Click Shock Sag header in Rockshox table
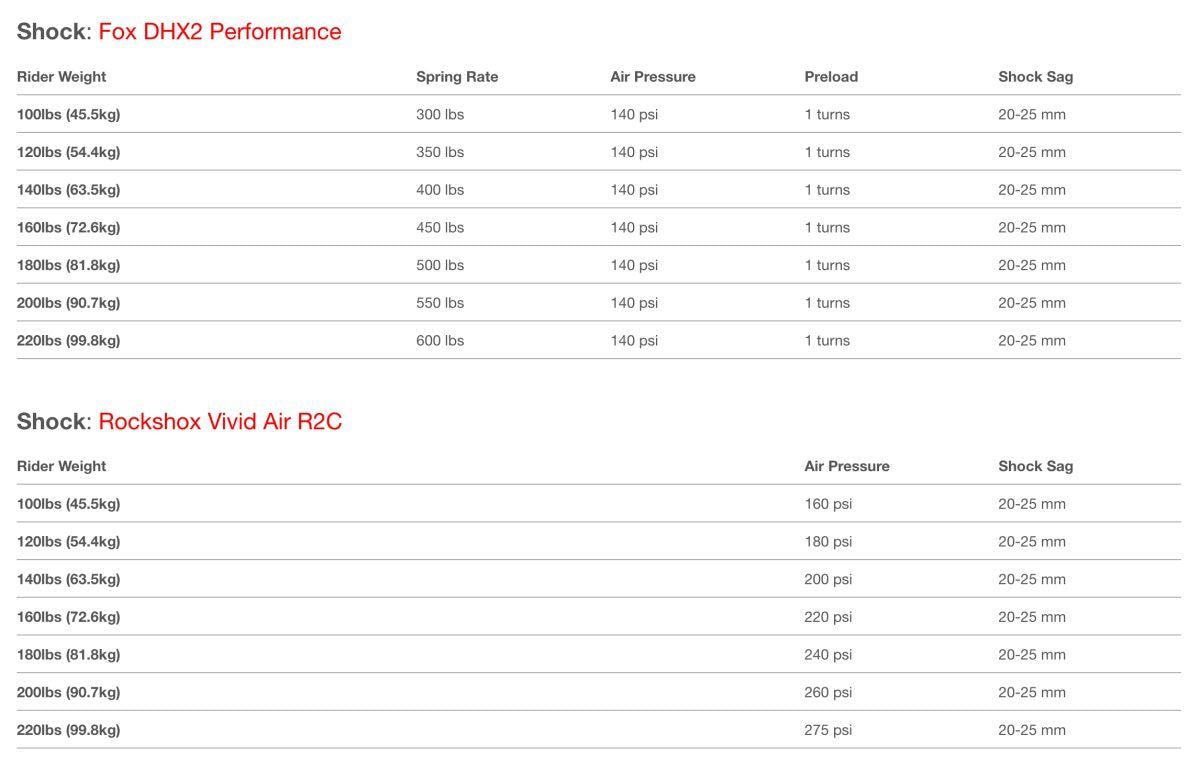 tap(1035, 466)
